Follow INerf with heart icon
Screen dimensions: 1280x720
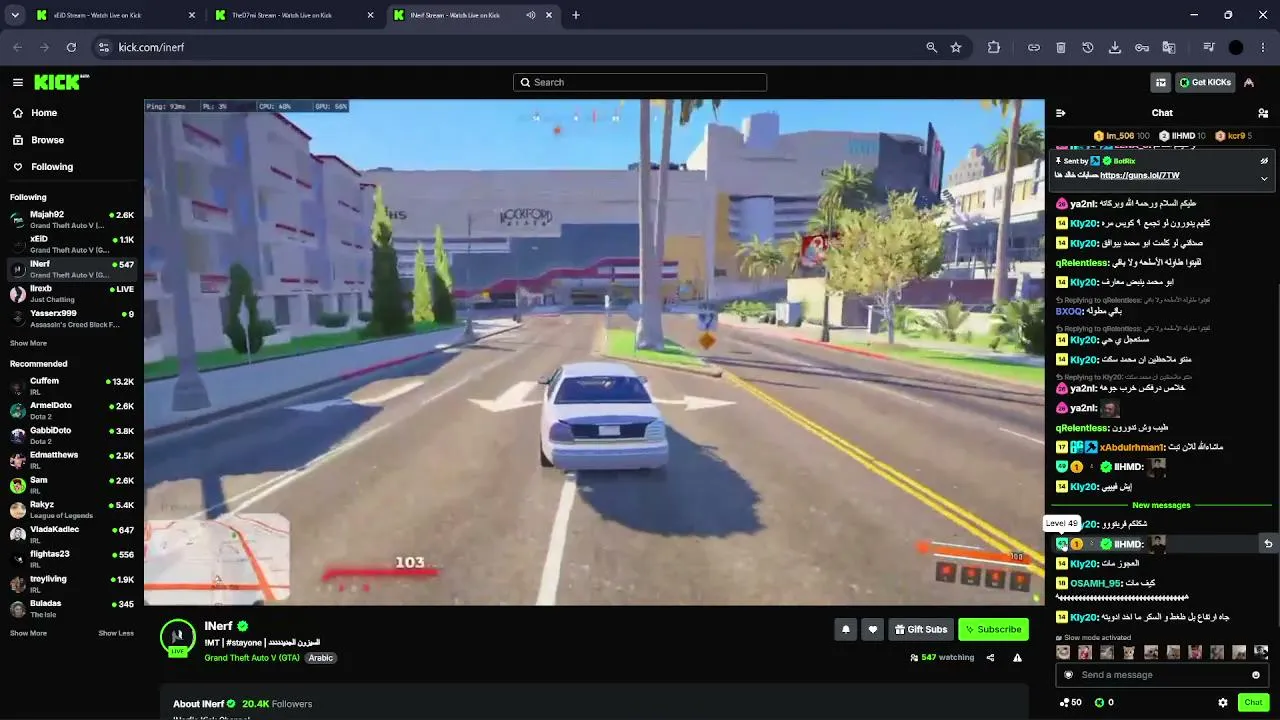pos(873,629)
